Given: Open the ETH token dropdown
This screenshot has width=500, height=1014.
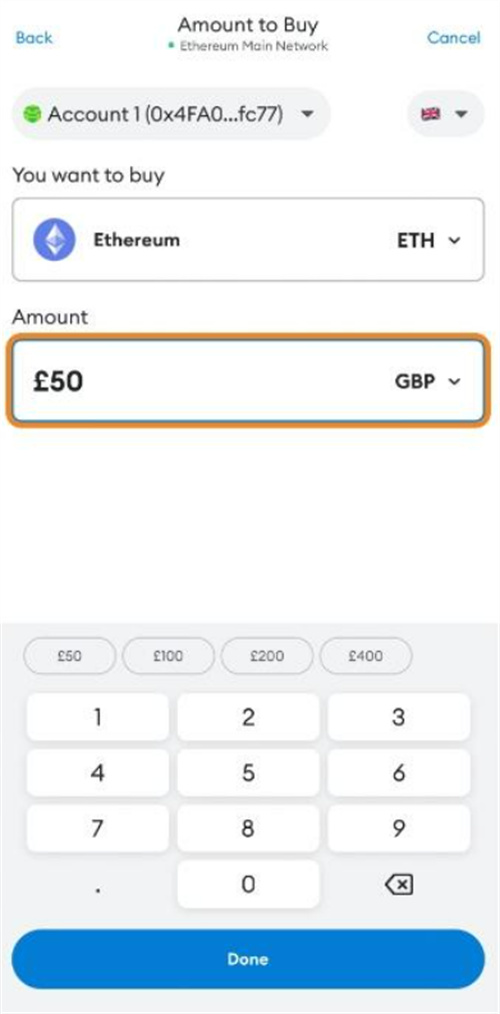Looking at the screenshot, I should [x=428, y=241].
